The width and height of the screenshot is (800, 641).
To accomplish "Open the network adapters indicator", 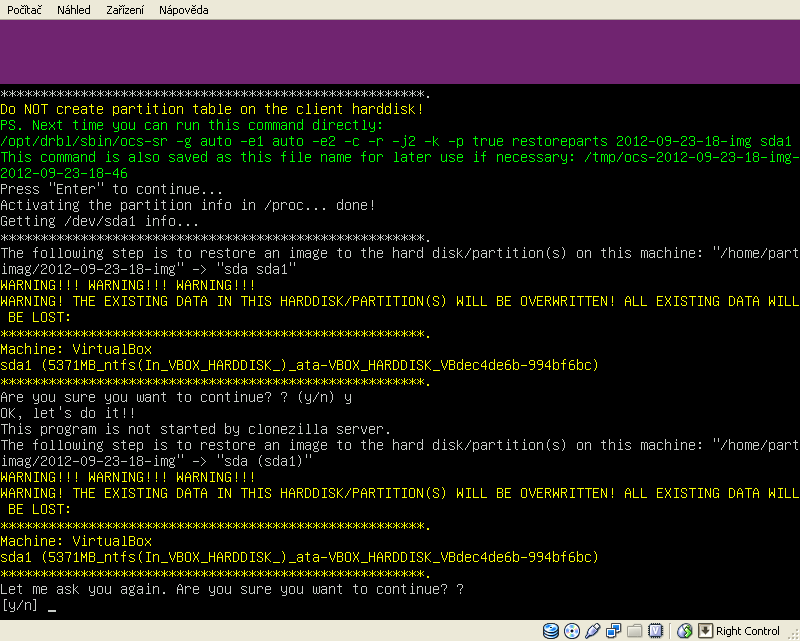I will pyautogui.click(x=613, y=631).
